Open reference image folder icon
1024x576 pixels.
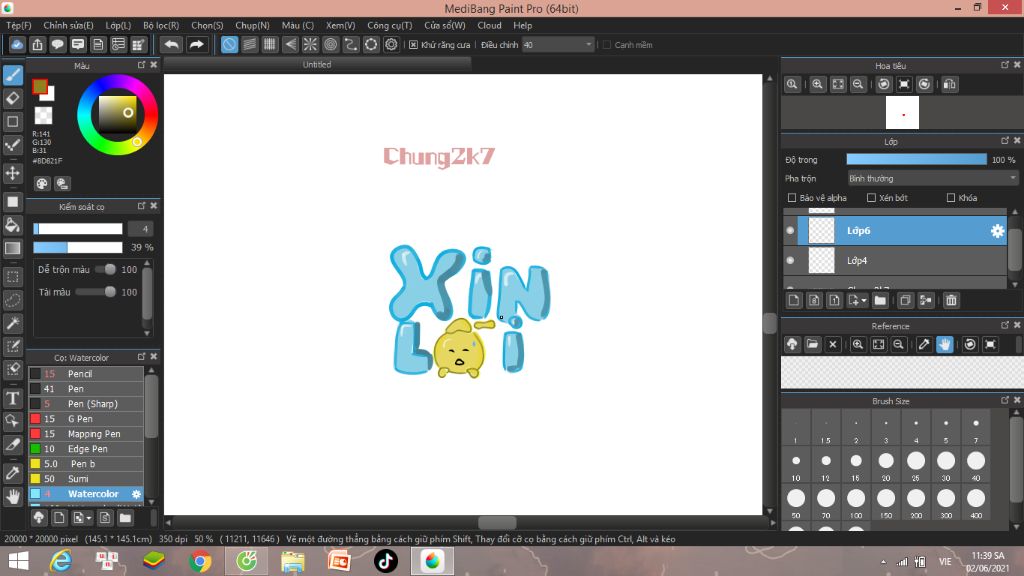point(812,344)
